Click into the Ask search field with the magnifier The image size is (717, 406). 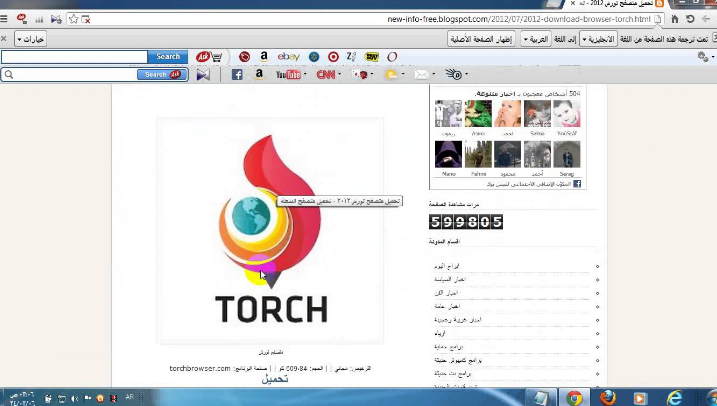click(69, 75)
